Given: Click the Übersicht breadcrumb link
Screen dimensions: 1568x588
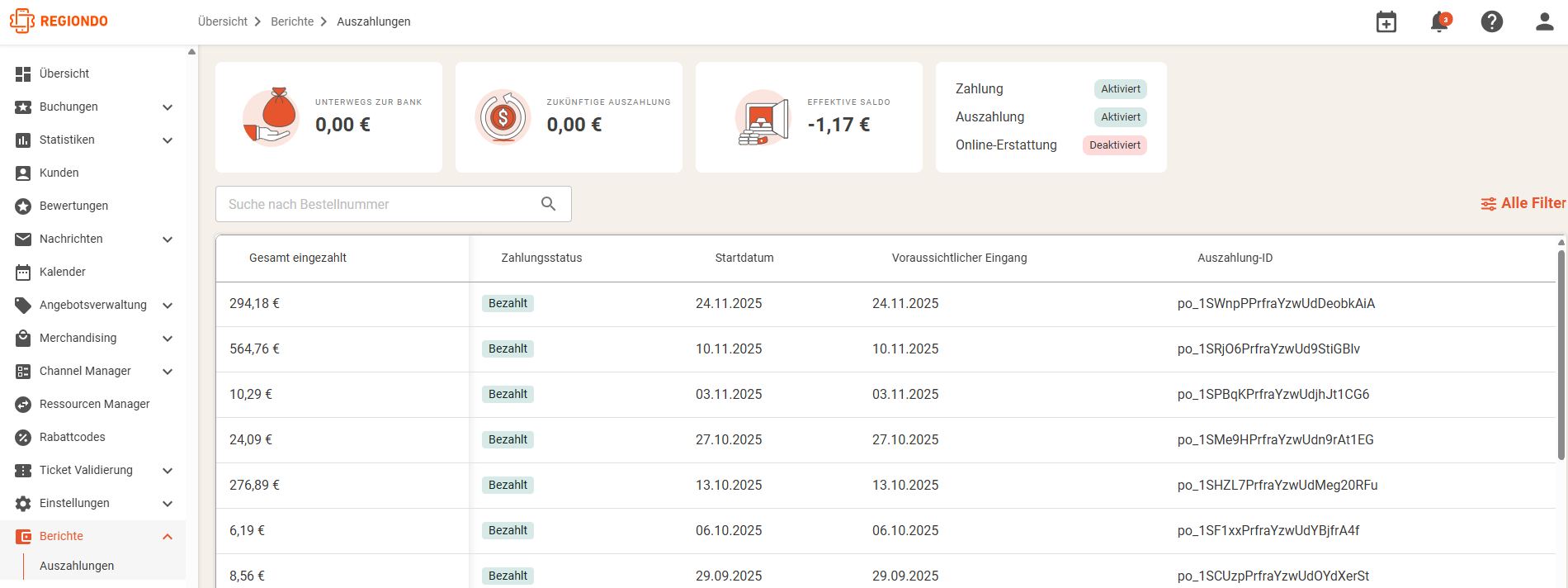Looking at the screenshot, I should [x=223, y=21].
